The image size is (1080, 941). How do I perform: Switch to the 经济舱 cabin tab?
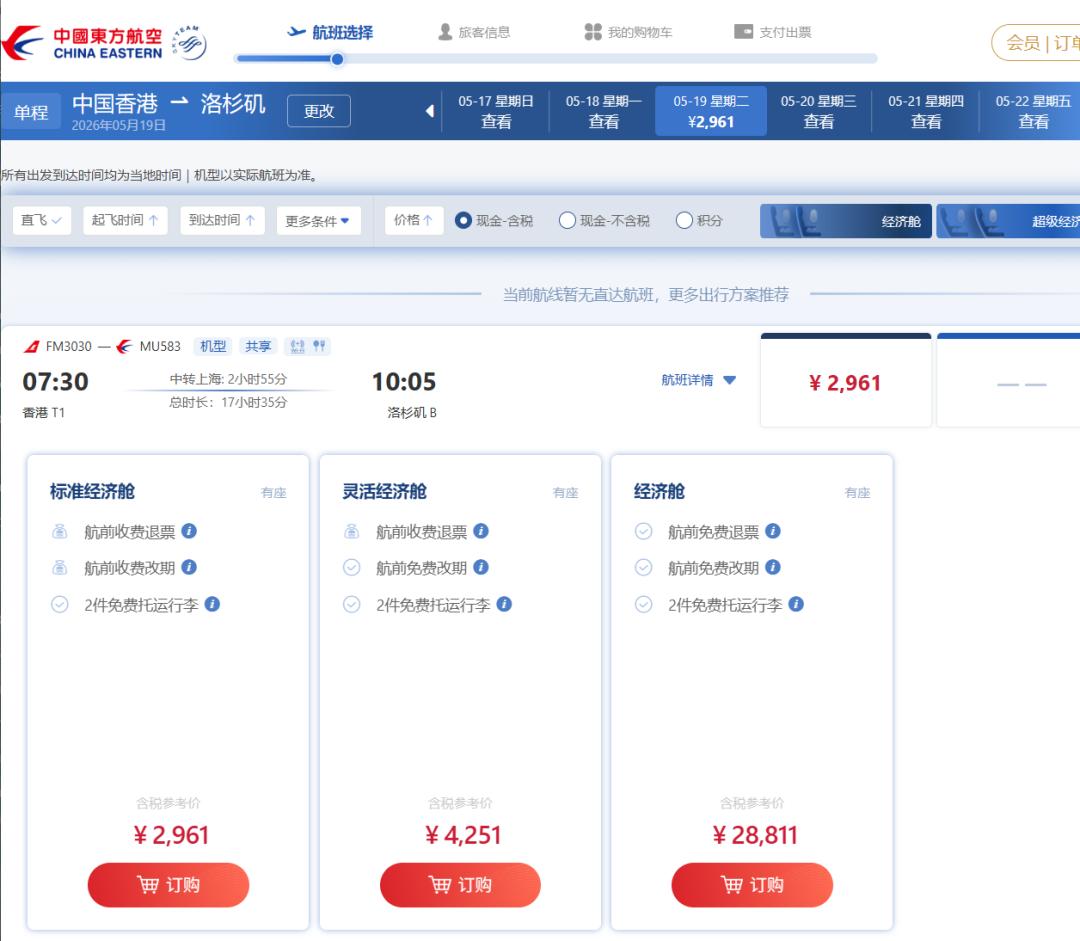[846, 221]
